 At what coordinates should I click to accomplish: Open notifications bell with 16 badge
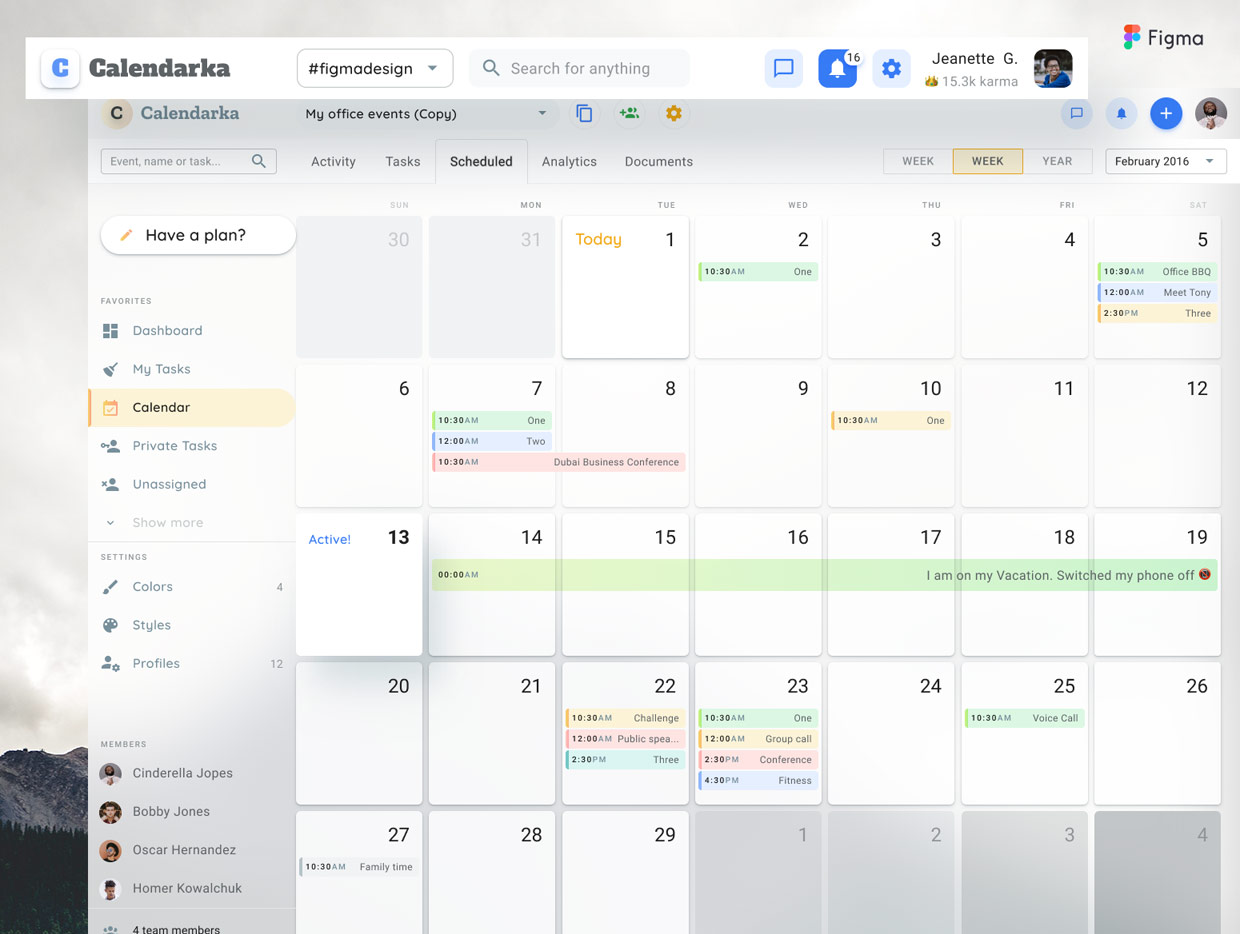click(838, 68)
